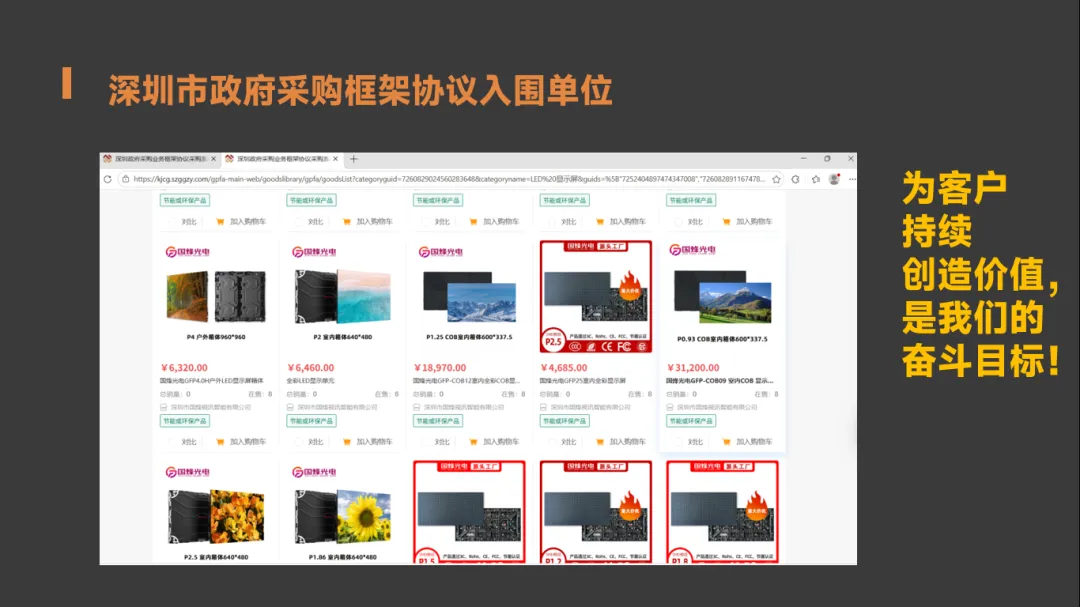Tick 对比 checkbox for ¥18,970.00 product

(426, 442)
